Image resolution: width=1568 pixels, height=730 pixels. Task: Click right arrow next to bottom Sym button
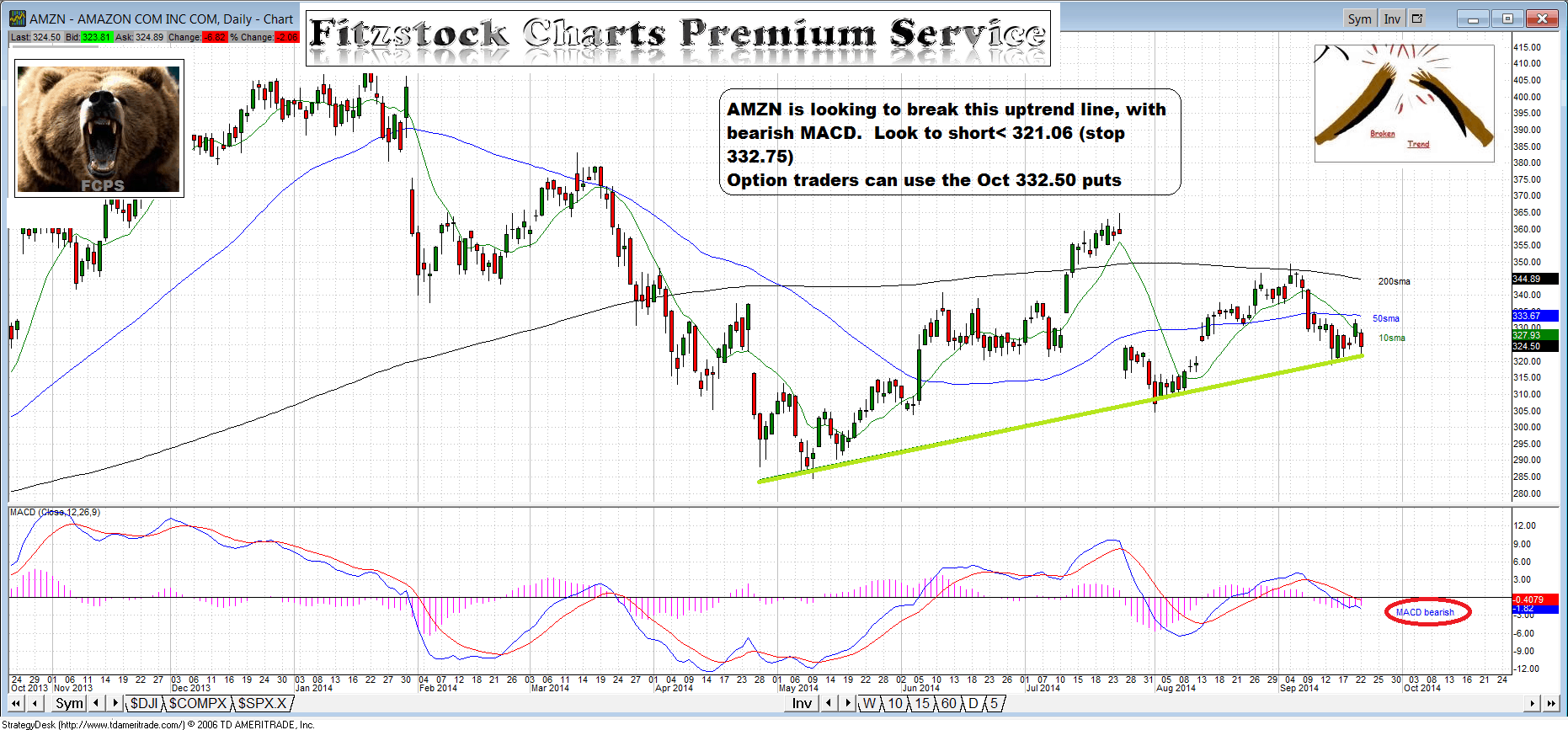pos(115,703)
